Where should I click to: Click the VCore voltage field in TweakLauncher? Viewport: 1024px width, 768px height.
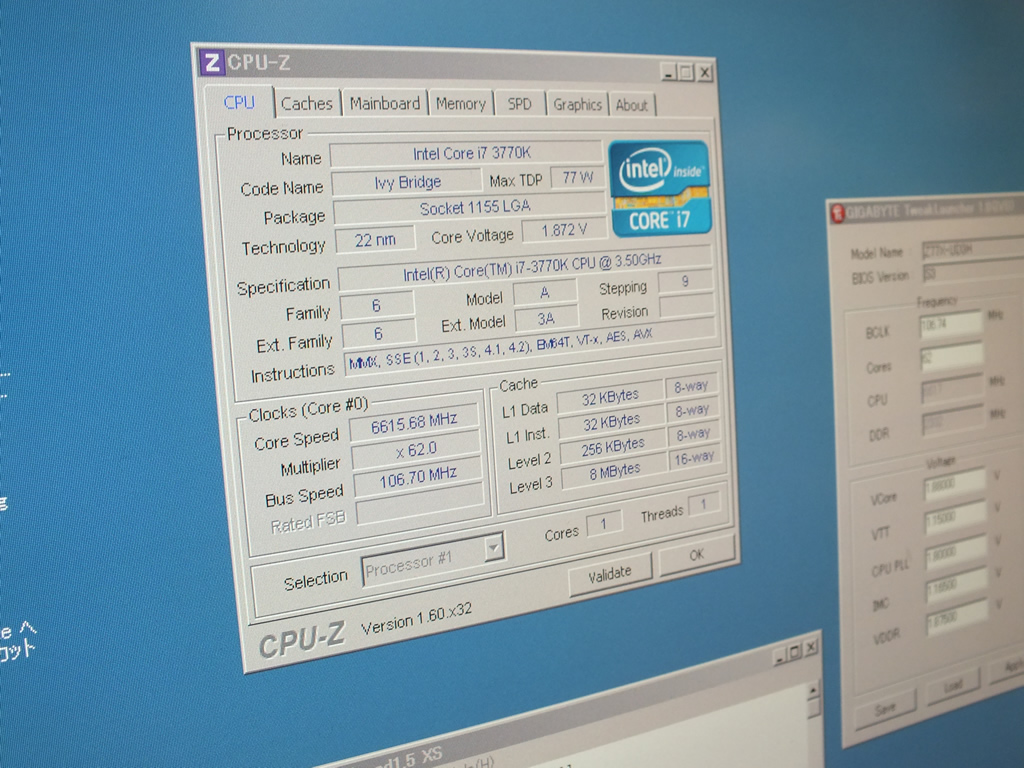[954, 485]
